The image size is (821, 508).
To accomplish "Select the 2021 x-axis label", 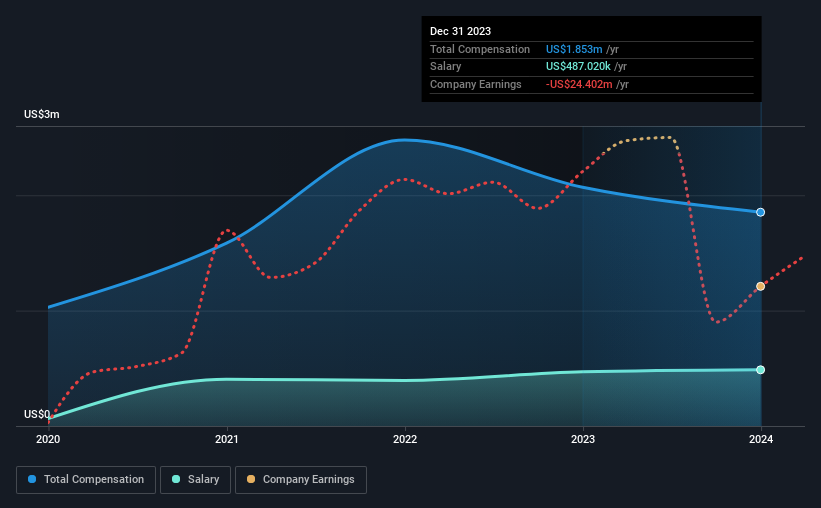I will 227,439.
